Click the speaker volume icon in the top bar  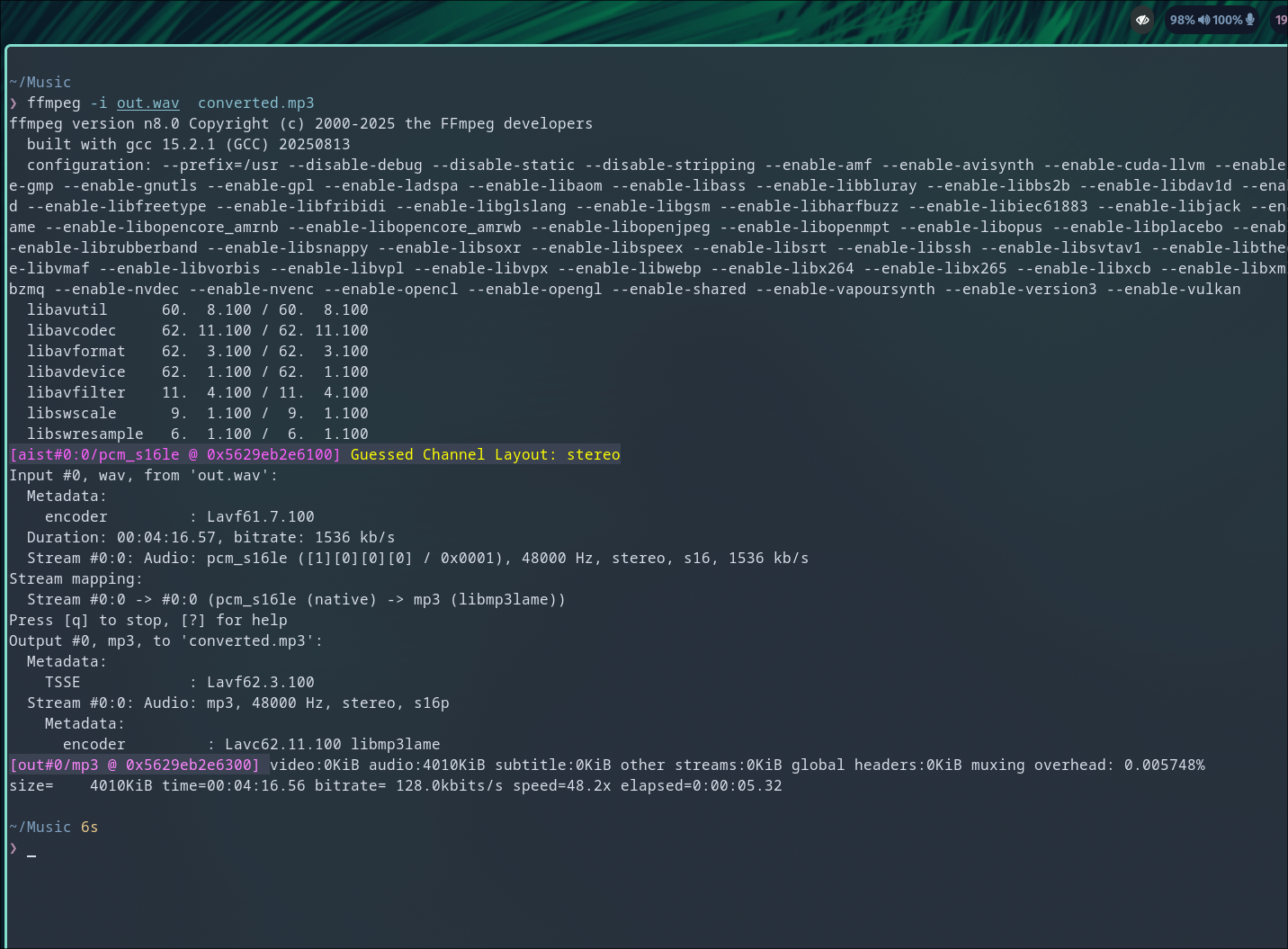(1203, 20)
